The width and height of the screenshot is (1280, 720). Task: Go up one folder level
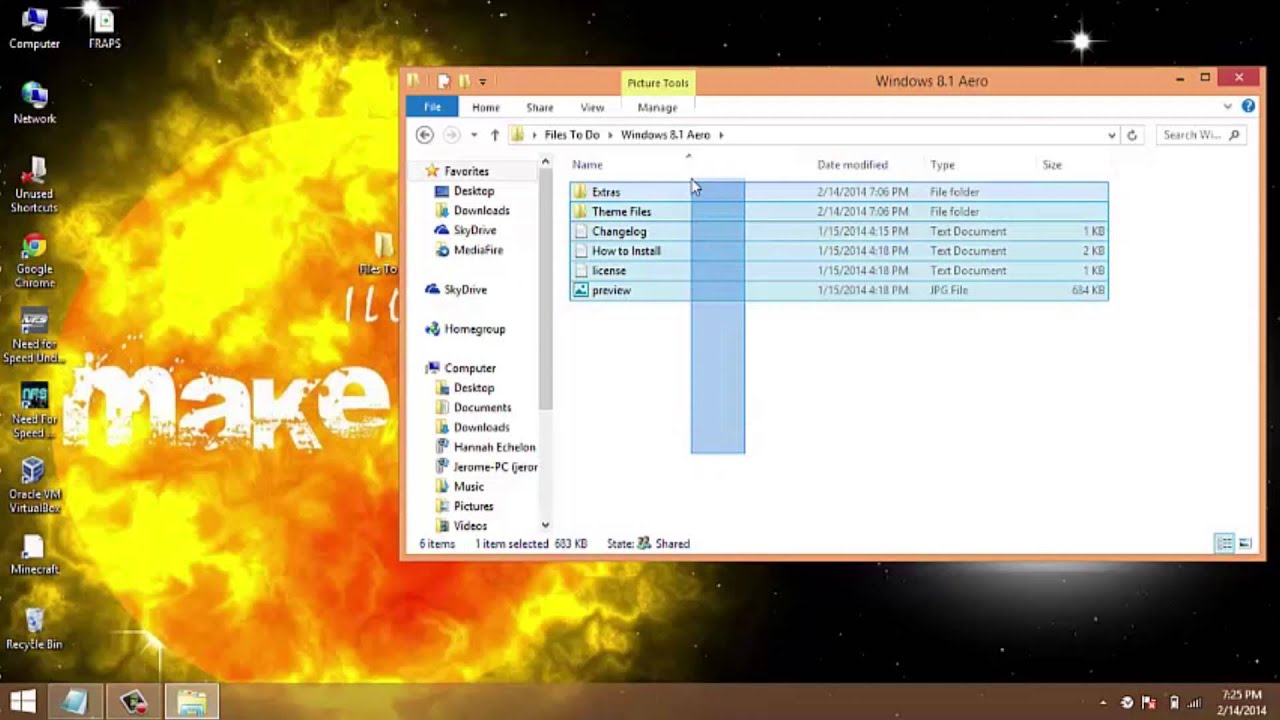point(494,135)
